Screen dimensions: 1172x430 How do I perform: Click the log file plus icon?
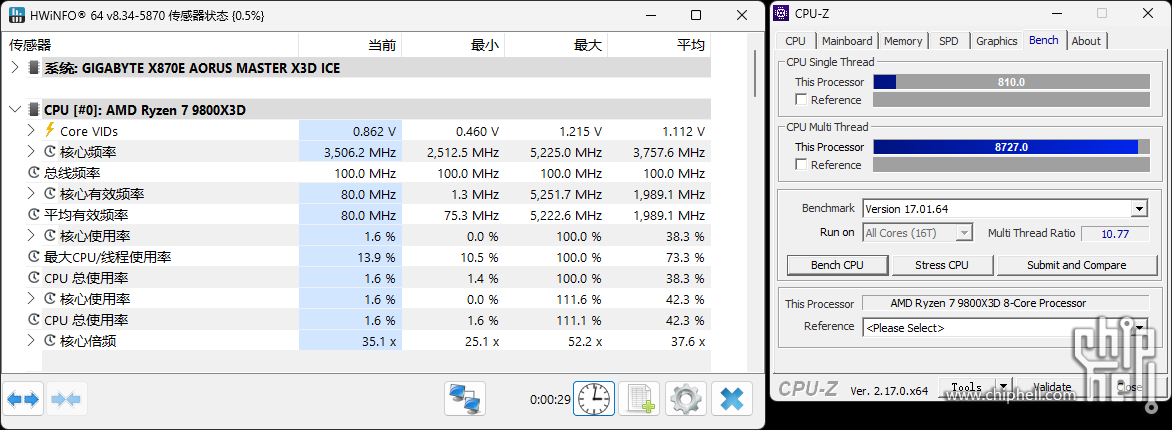(x=639, y=399)
